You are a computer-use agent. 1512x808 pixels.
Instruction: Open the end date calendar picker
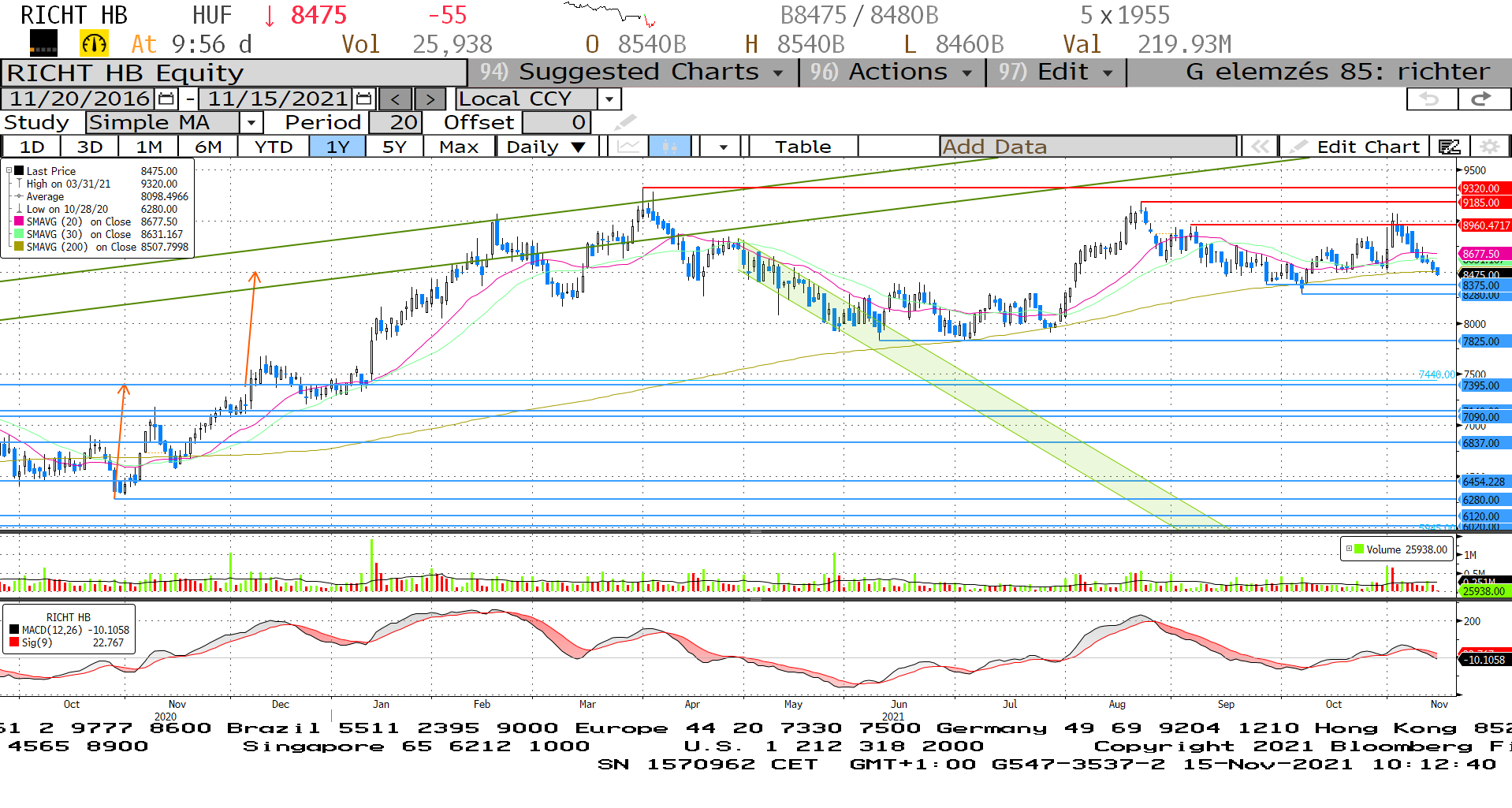point(363,99)
